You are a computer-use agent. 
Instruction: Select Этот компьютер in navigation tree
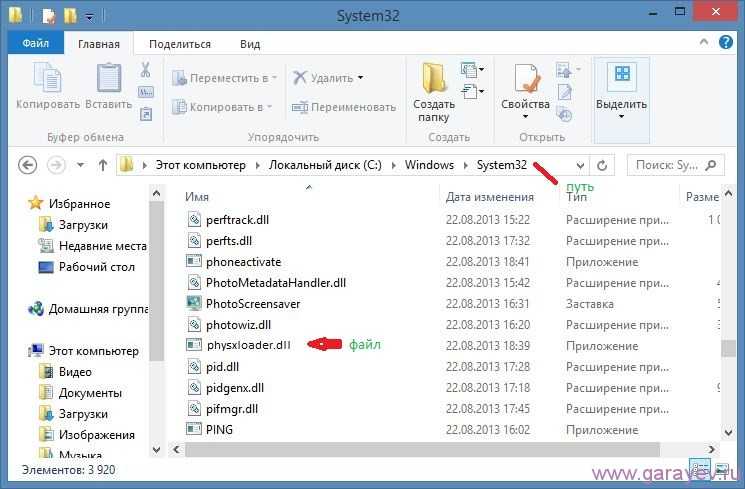pos(93,351)
